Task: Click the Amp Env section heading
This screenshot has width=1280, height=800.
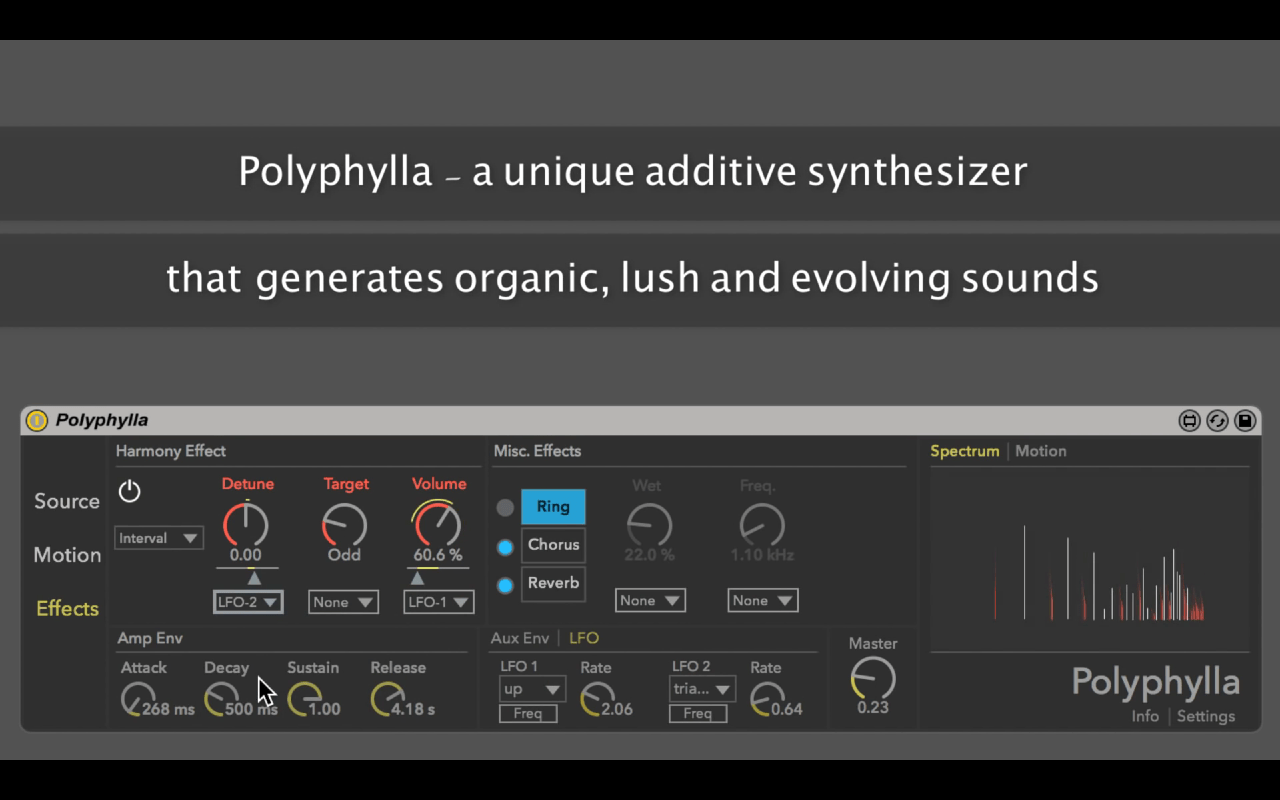Action: [150, 638]
